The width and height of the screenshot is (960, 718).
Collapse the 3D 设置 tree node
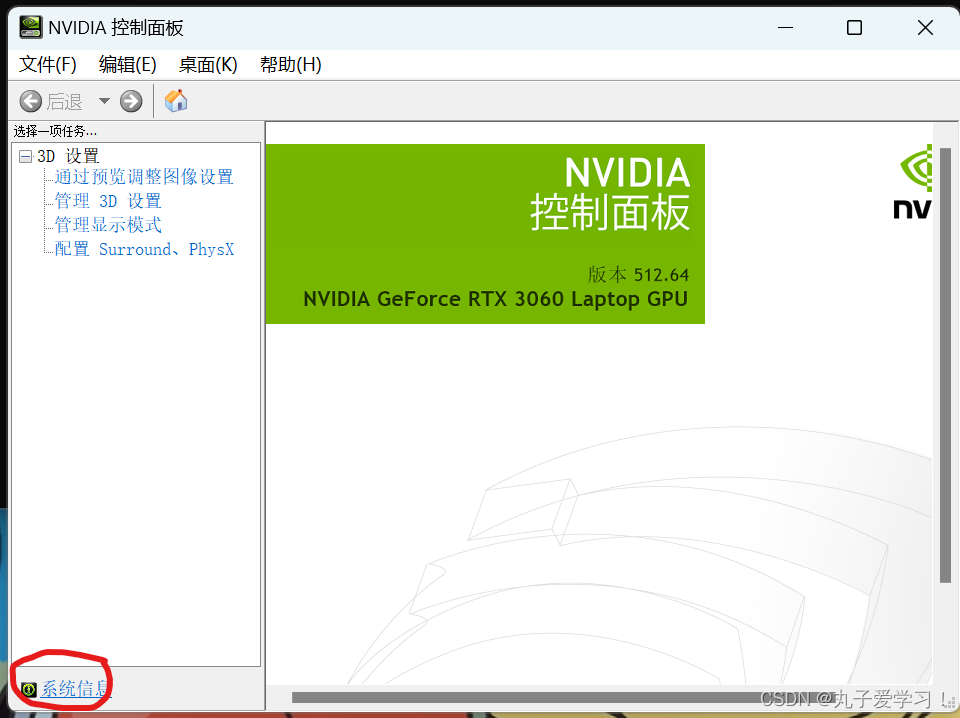coord(26,157)
